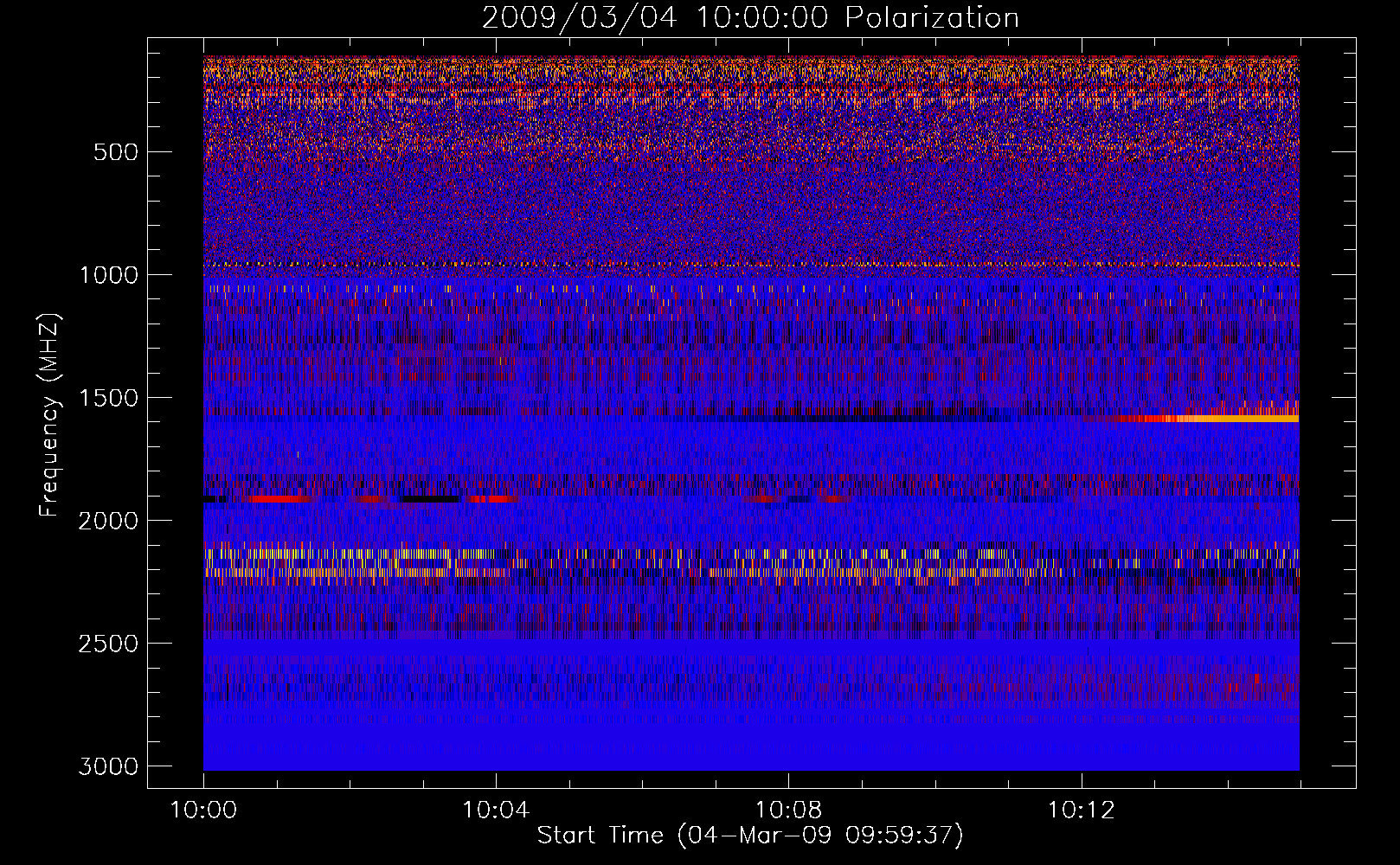Click the '10:00' time tick label

203,811
